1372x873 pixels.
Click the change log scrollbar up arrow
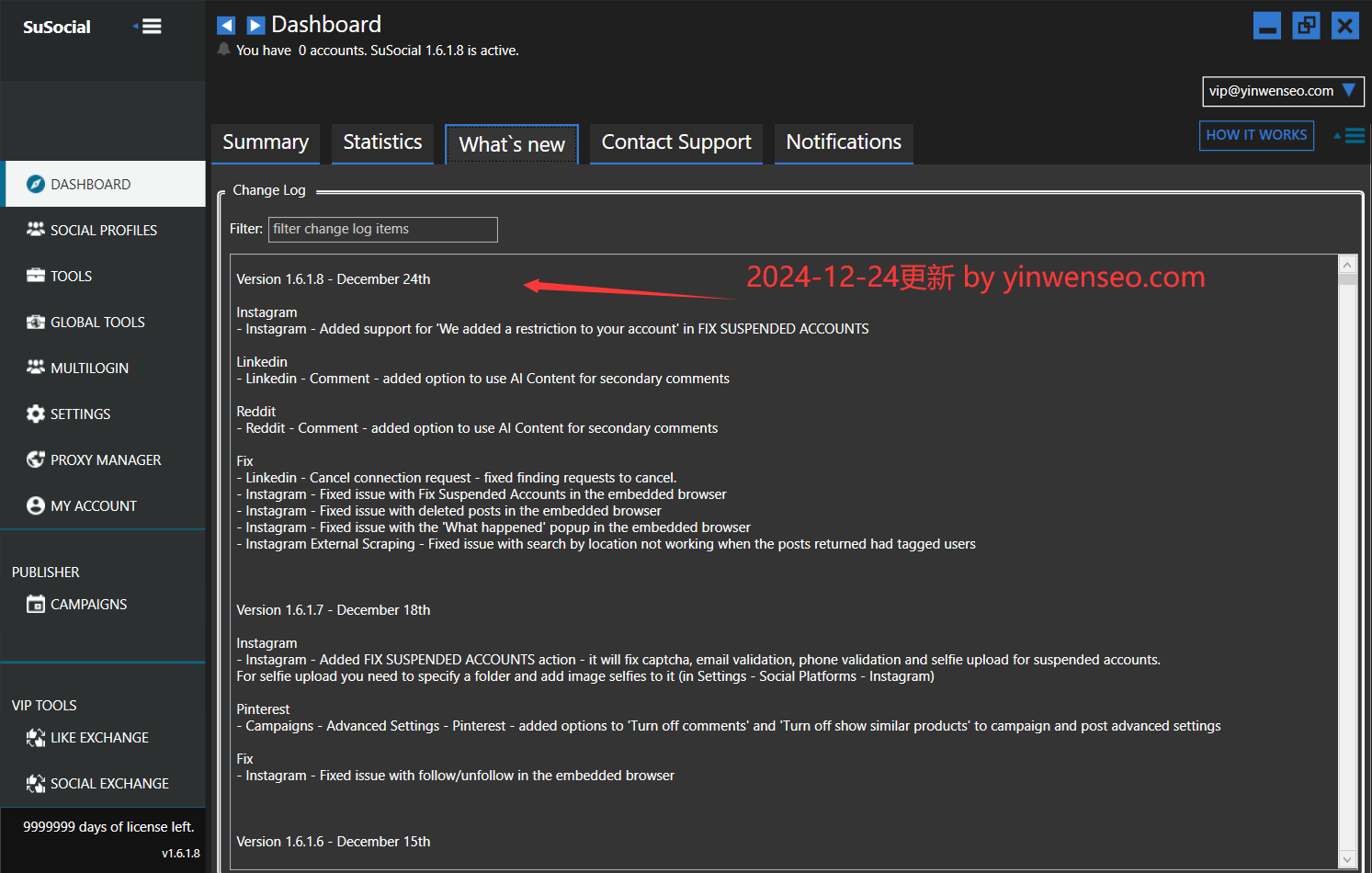tap(1347, 265)
